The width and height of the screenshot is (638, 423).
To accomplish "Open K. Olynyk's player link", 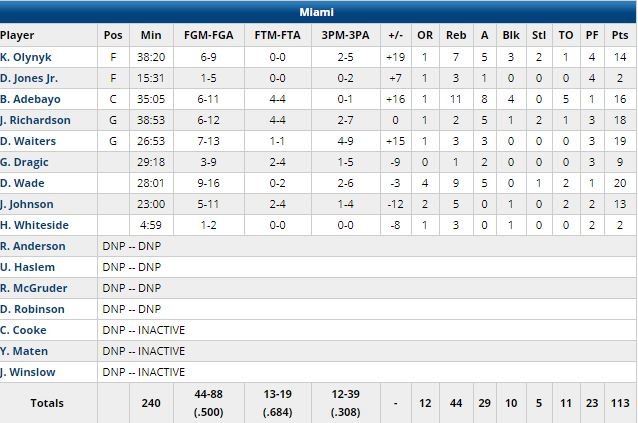I will coord(26,57).
